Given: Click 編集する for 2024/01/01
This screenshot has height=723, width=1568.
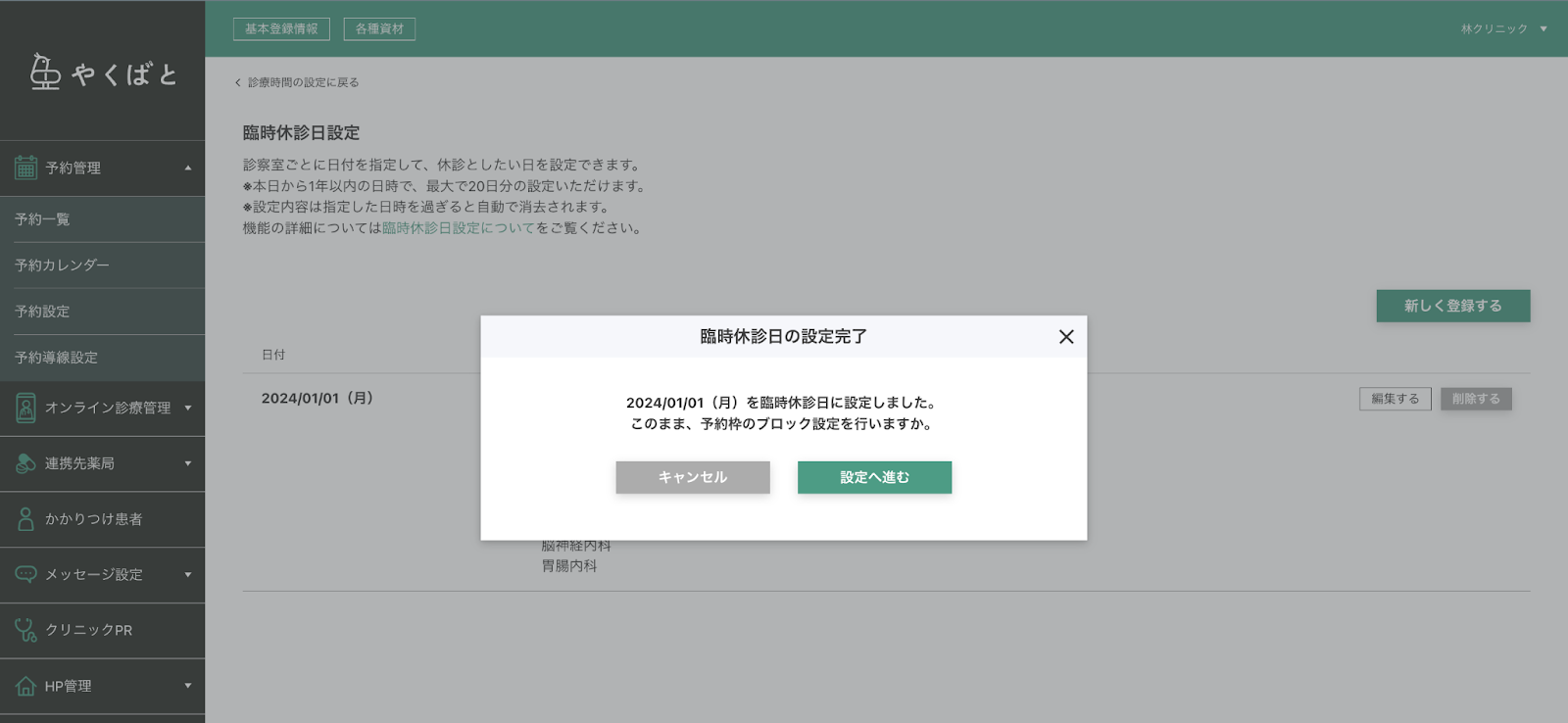Looking at the screenshot, I should point(1396,399).
